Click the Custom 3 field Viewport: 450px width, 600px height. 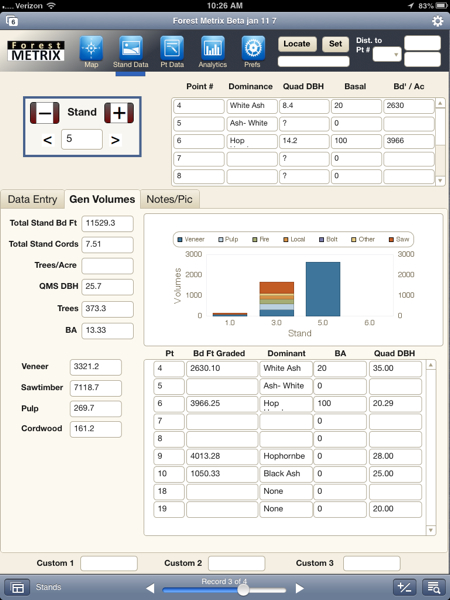pyautogui.click(x=372, y=564)
